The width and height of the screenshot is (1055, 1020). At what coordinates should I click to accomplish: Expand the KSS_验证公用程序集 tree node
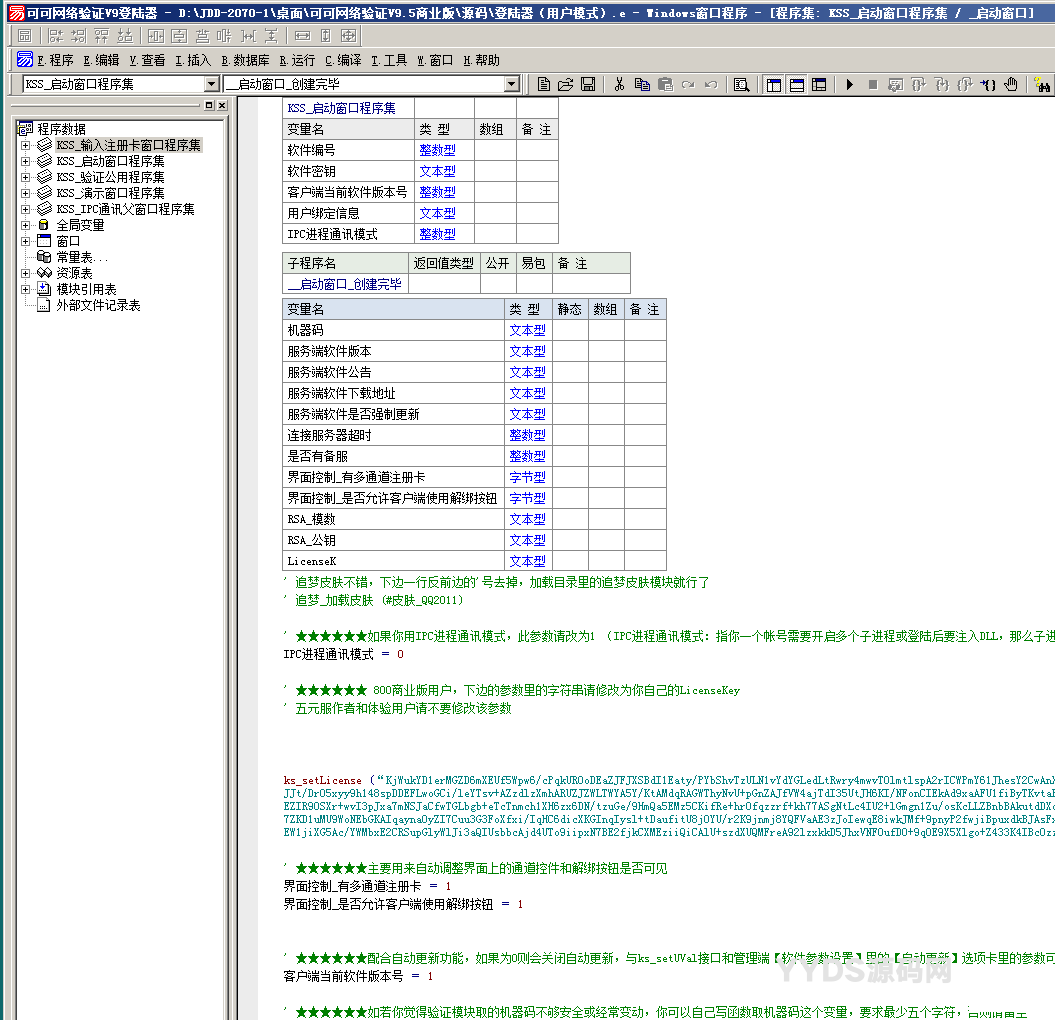[25, 177]
